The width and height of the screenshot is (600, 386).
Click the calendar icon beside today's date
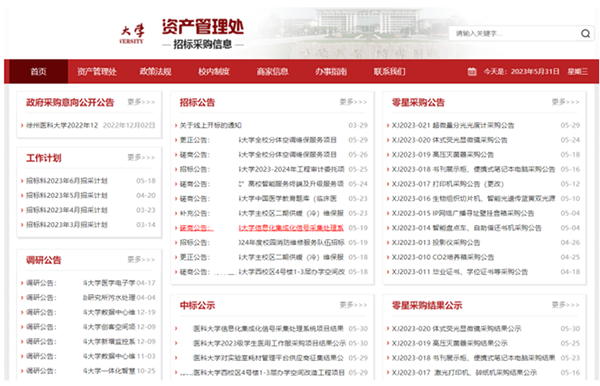tap(472, 72)
